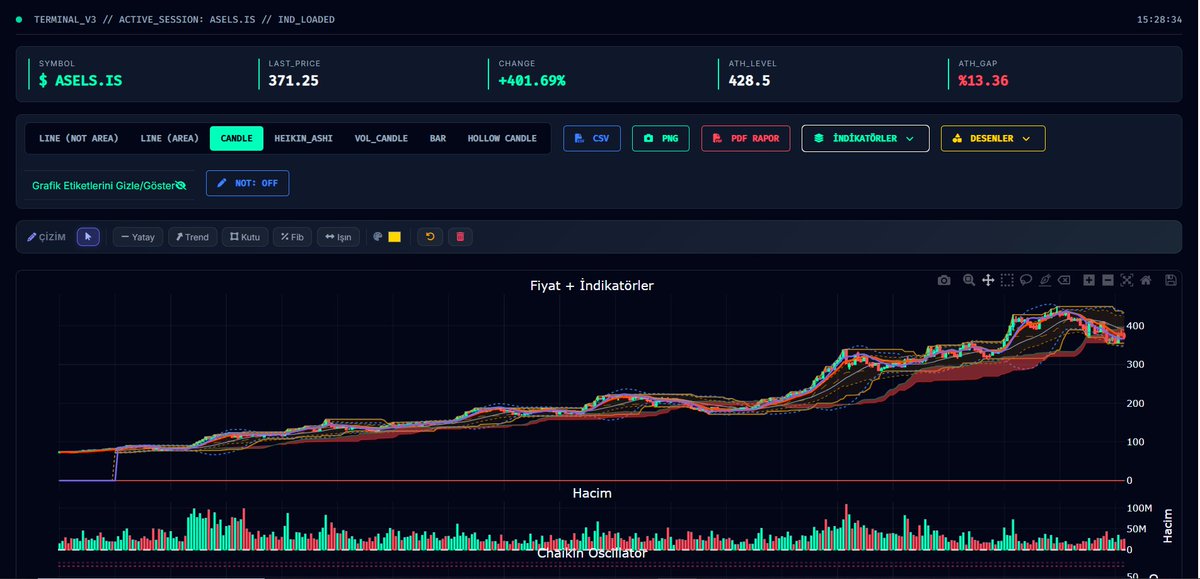Click the CHANGE value +401.69%
The image size is (1200, 579).
point(532,80)
